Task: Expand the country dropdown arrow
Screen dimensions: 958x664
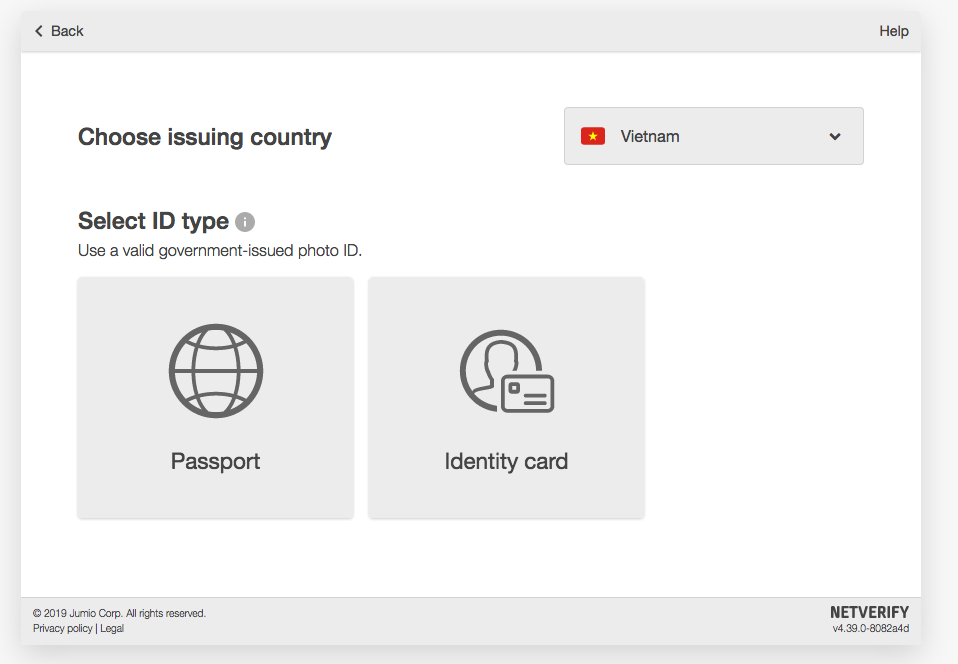Action: (x=835, y=136)
